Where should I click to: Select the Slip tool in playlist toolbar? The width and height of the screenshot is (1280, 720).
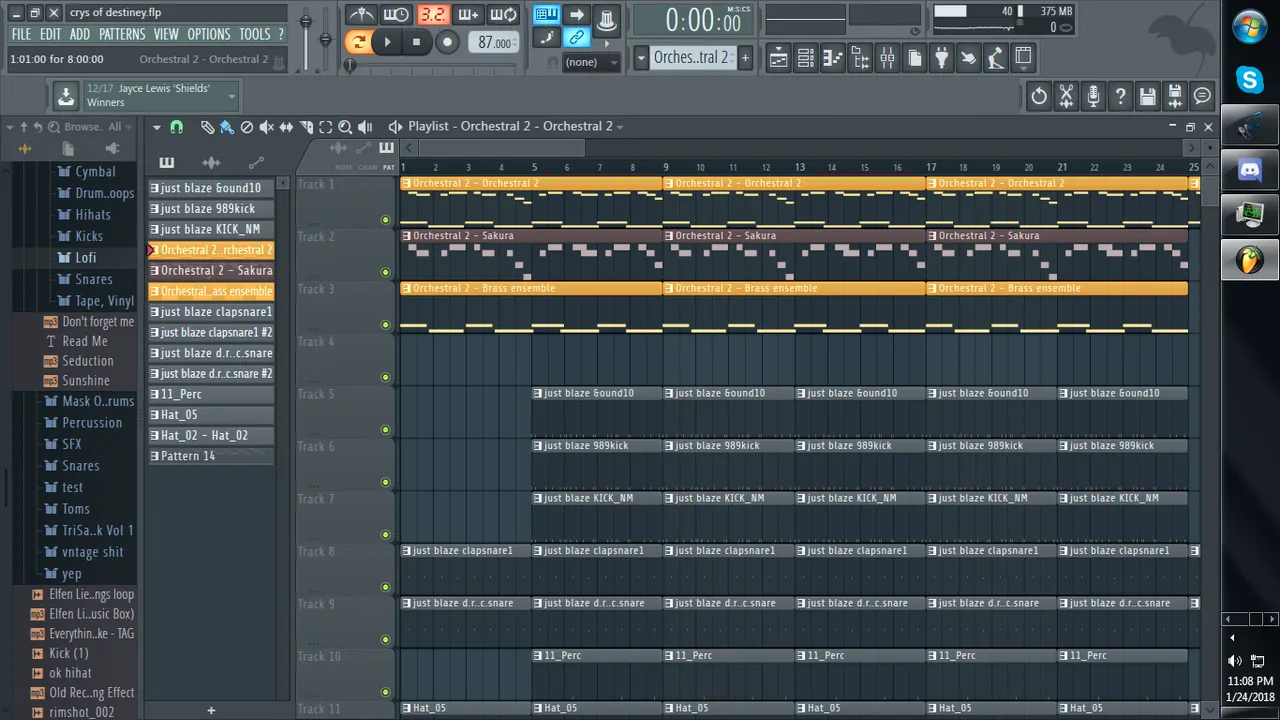[286, 127]
